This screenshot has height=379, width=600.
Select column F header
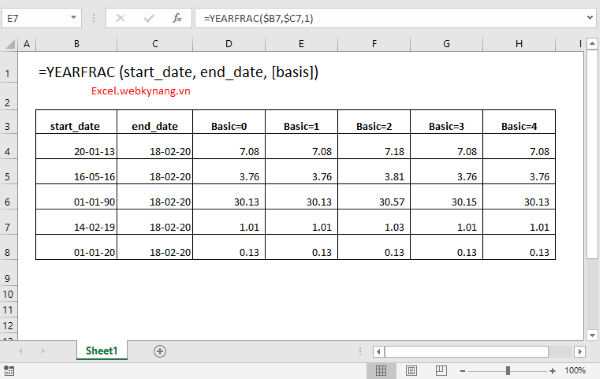tap(374, 44)
